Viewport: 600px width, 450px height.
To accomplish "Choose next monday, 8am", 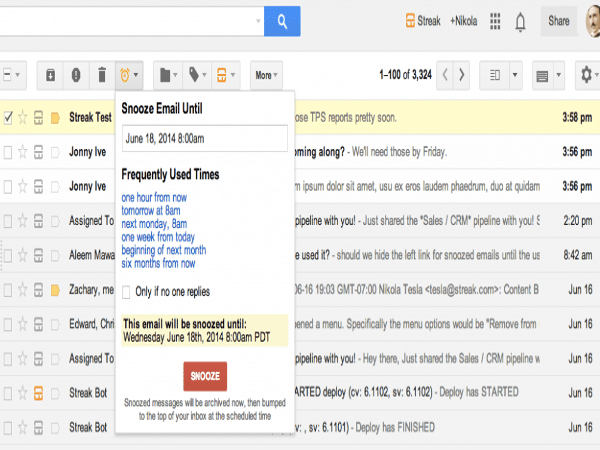I will point(154,223).
